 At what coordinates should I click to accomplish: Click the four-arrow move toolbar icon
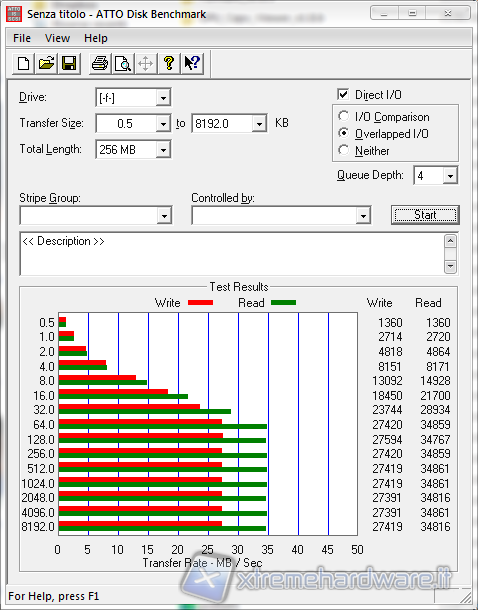click(145, 63)
